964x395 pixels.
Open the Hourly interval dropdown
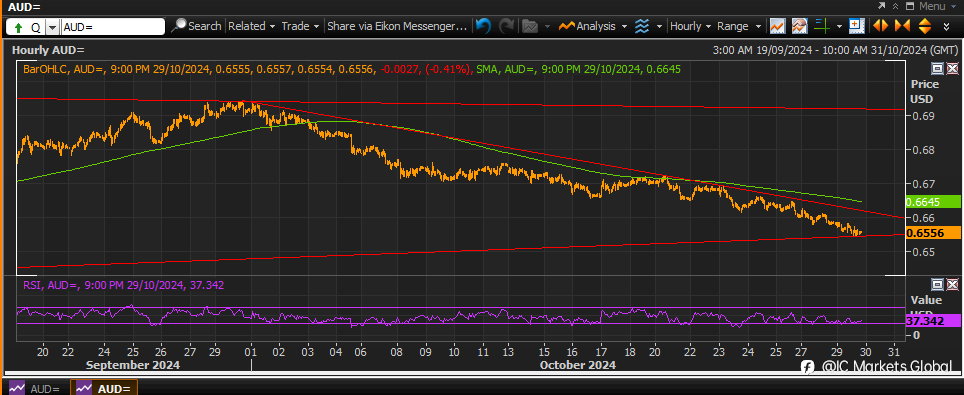[690, 26]
